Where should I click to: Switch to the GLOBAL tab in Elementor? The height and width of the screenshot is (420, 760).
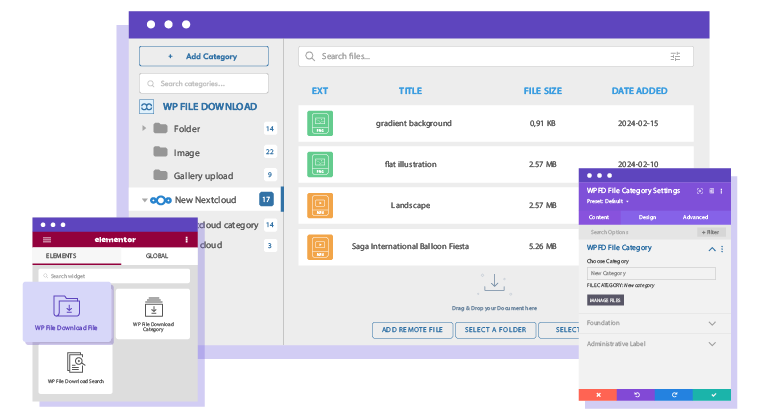156,256
